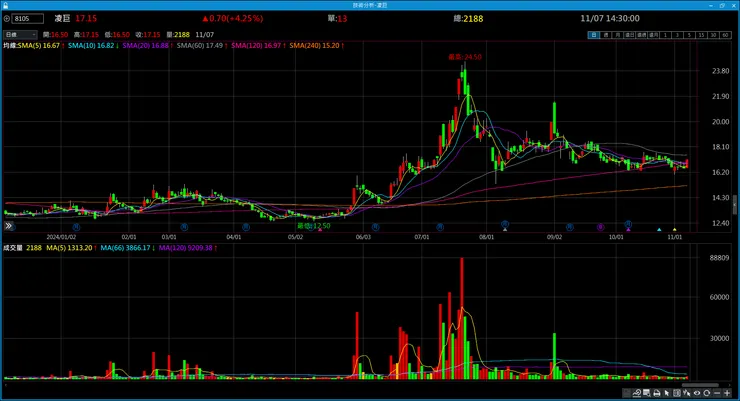Toggle the eye visibility icon in bottom toolbar

(697, 393)
